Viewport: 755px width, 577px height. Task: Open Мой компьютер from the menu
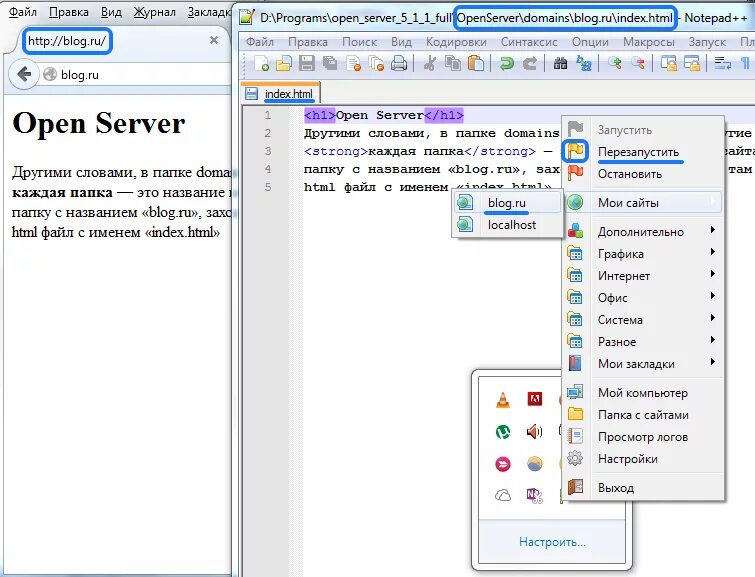tap(643, 393)
